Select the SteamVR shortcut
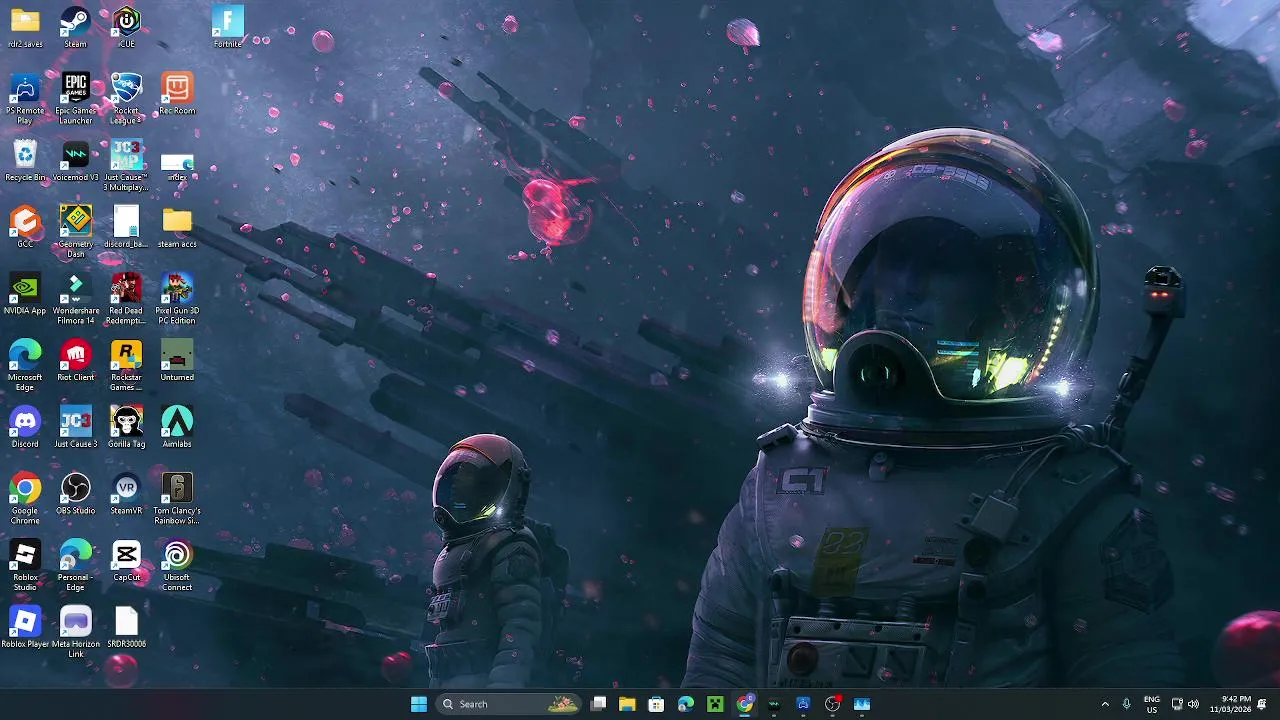This screenshot has height=720, width=1280. pyautogui.click(x=126, y=493)
